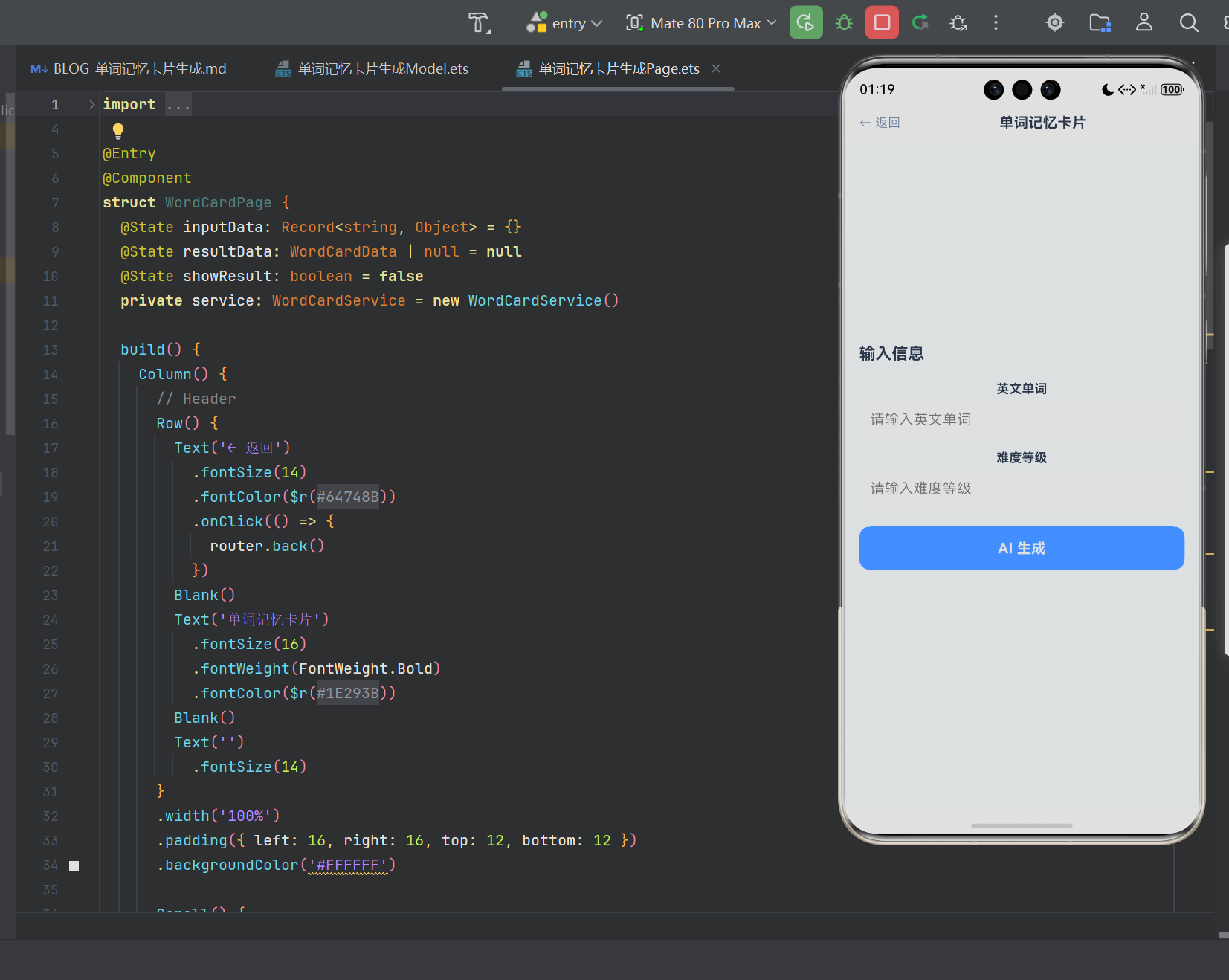Click the build hammer icon in toolbar
The height and width of the screenshot is (980, 1229).
pyautogui.click(x=479, y=23)
